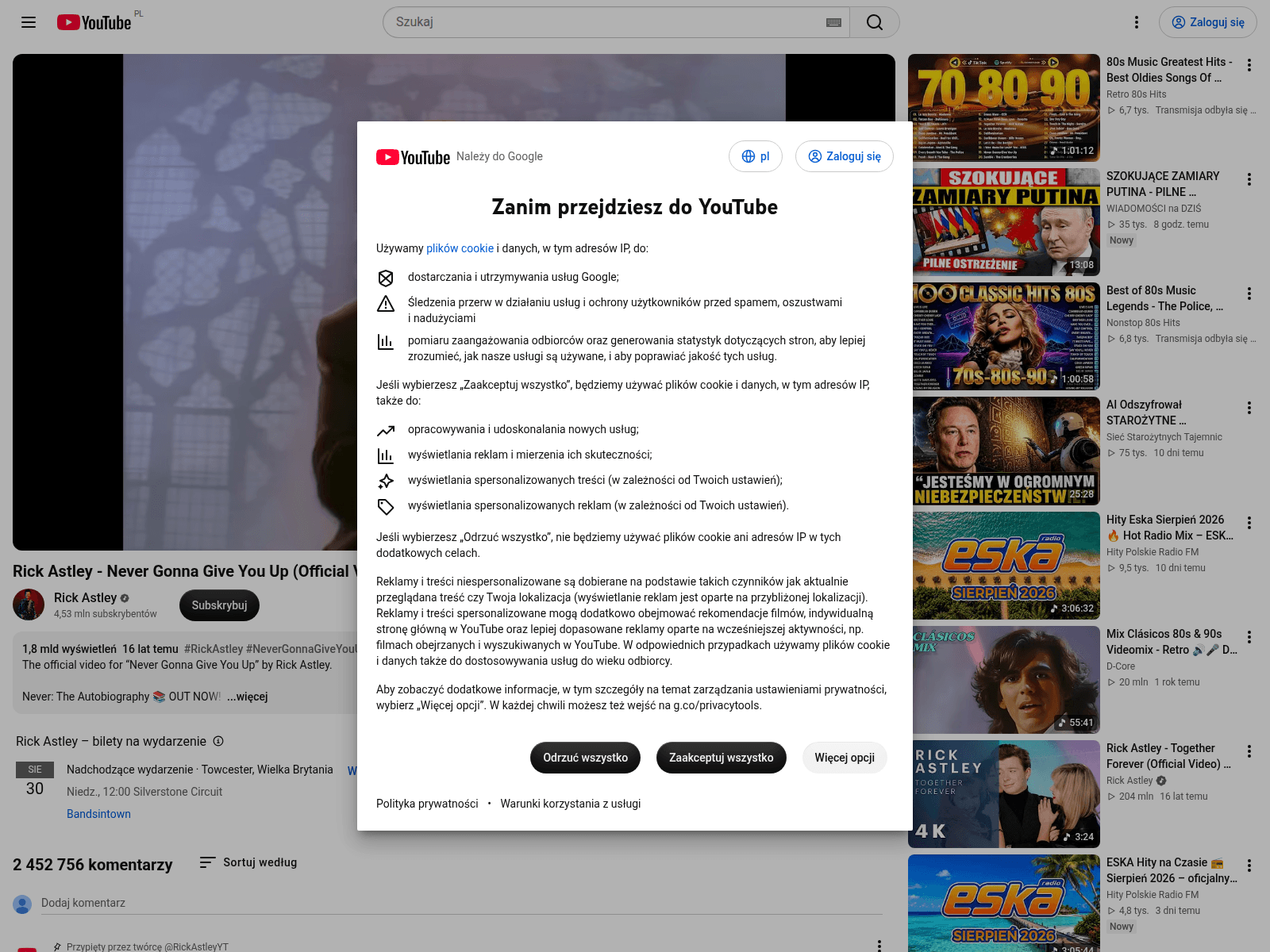
Task: Open options on the pinned comment
Action: 879,945
